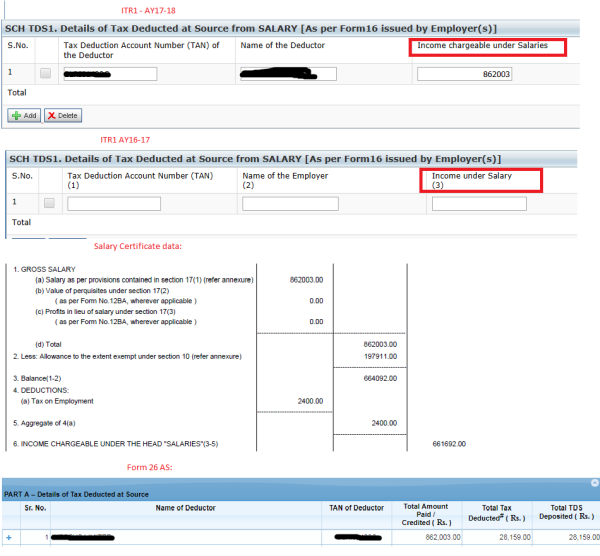600x556 pixels.
Task: Click the empty TAN field in AY16-17 form
Action: coord(114,204)
